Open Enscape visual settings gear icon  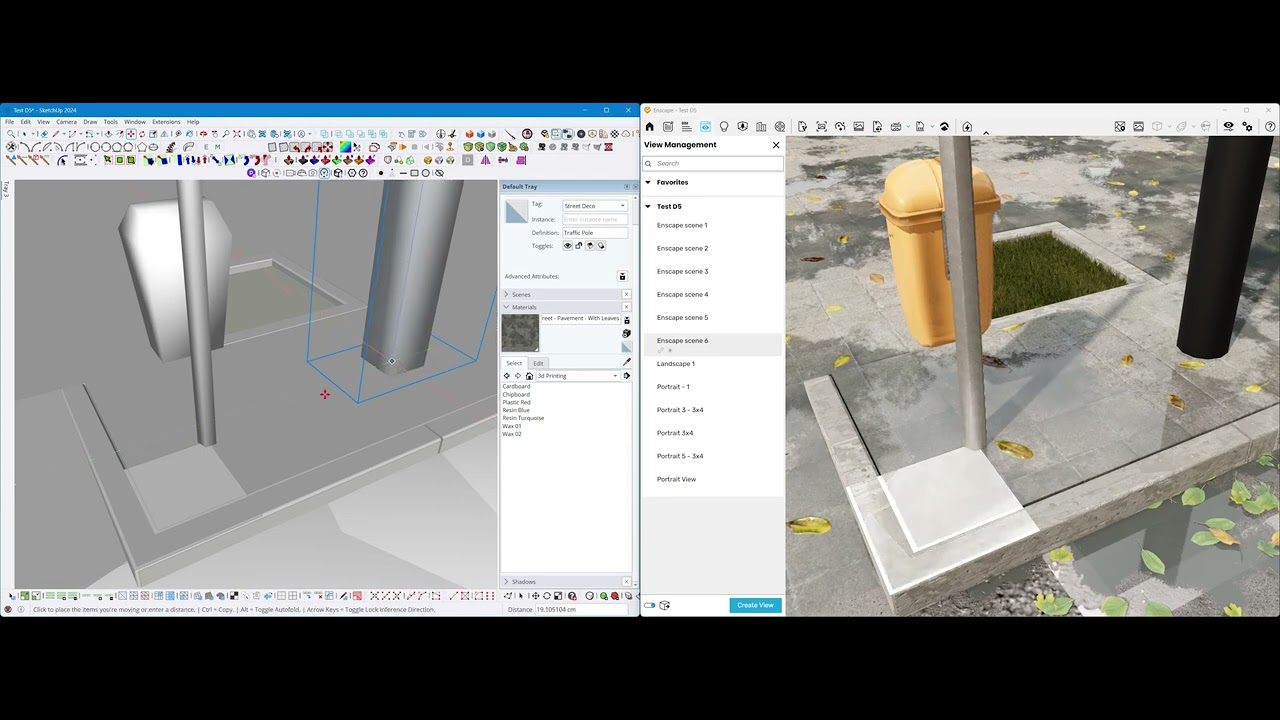(x=1247, y=127)
